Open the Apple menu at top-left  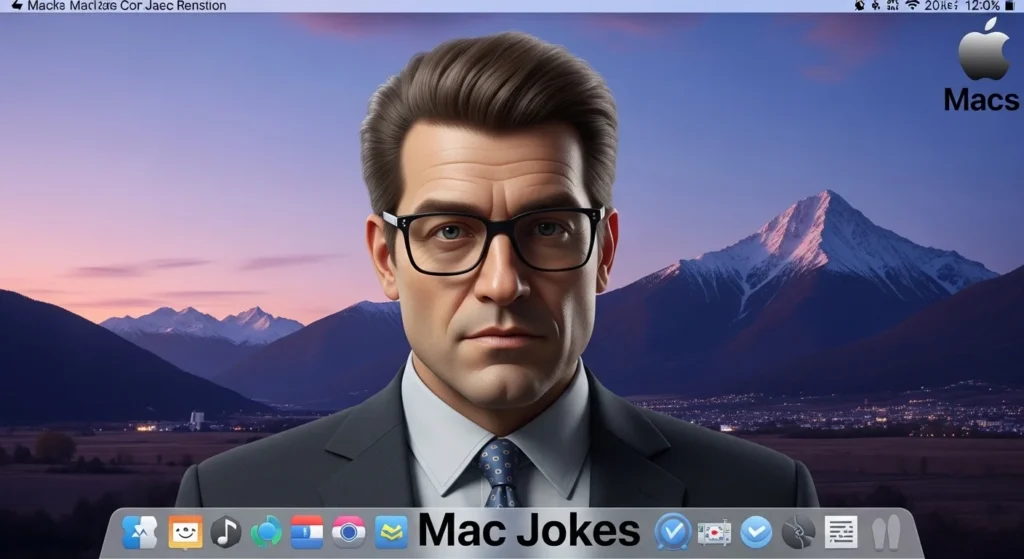point(17,5)
